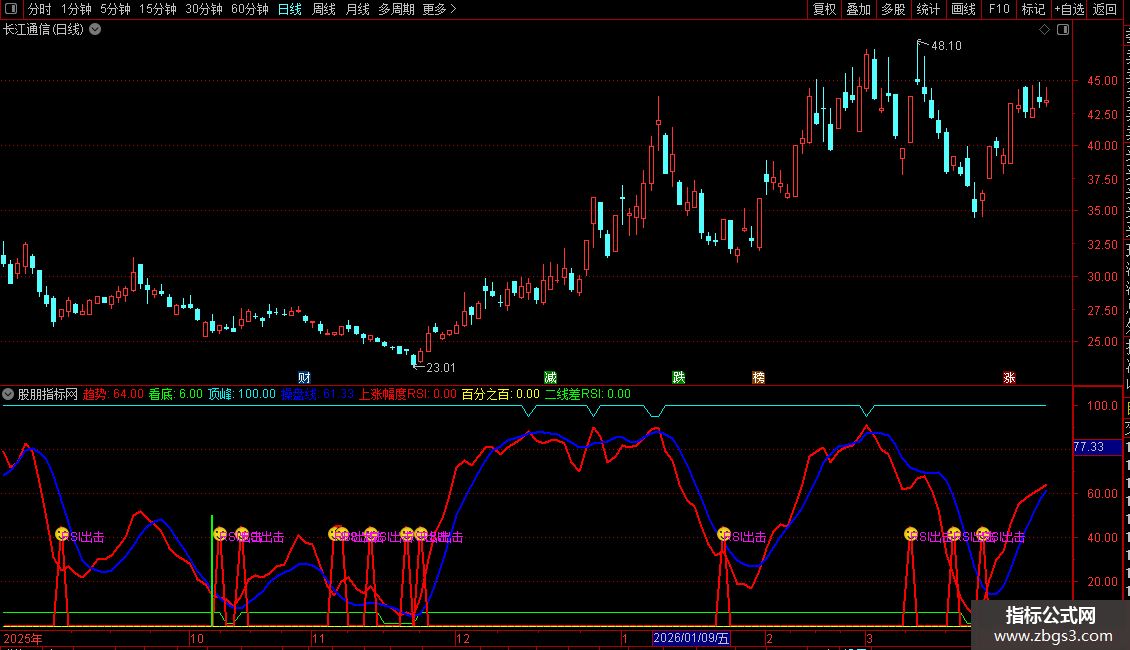This screenshot has width=1130, height=650.
Task: Click the 标记 mark button
Action: (1033, 9)
